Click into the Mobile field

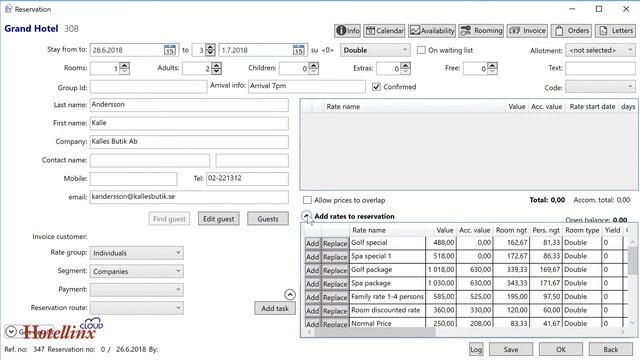133,179
